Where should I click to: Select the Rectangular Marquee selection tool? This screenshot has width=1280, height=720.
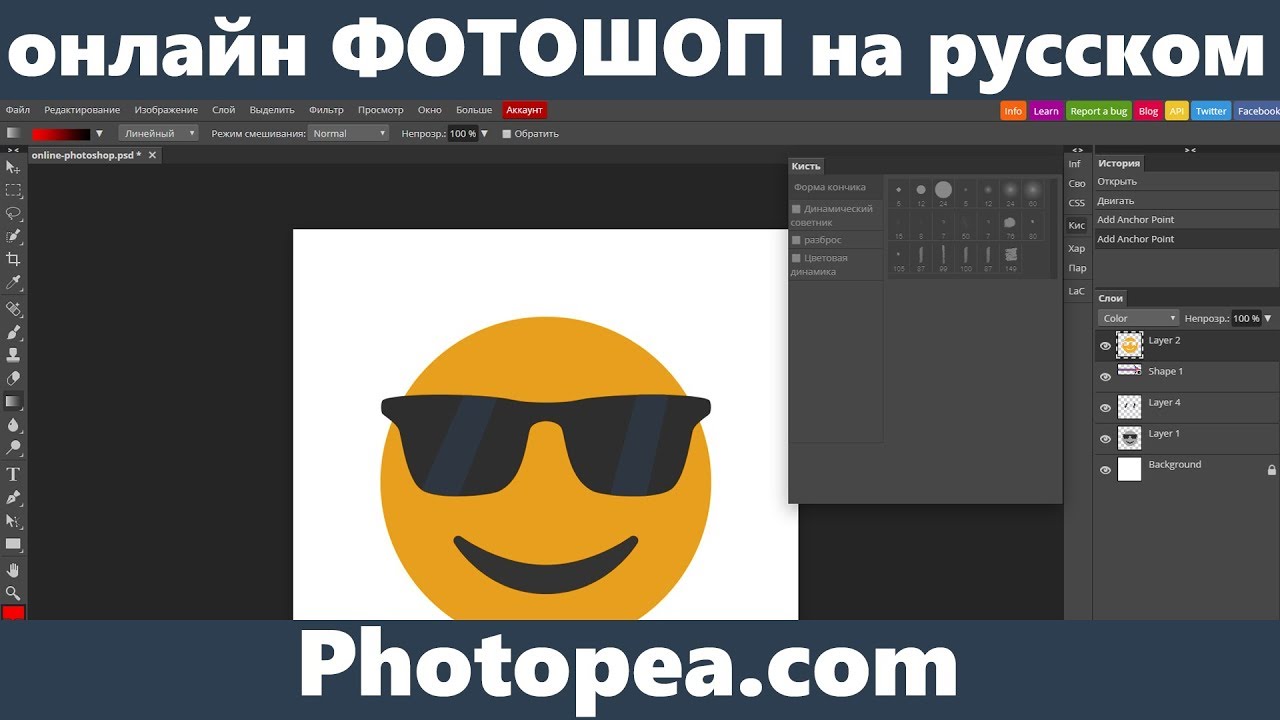[13, 190]
